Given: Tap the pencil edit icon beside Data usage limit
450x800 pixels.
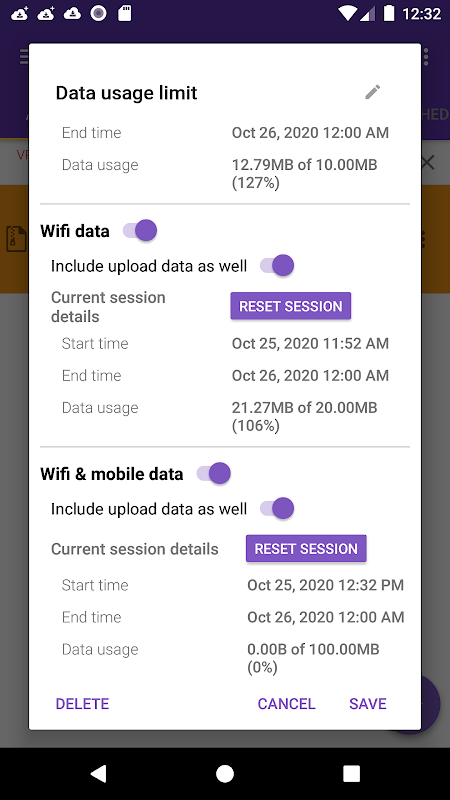Looking at the screenshot, I should (x=372, y=92).
